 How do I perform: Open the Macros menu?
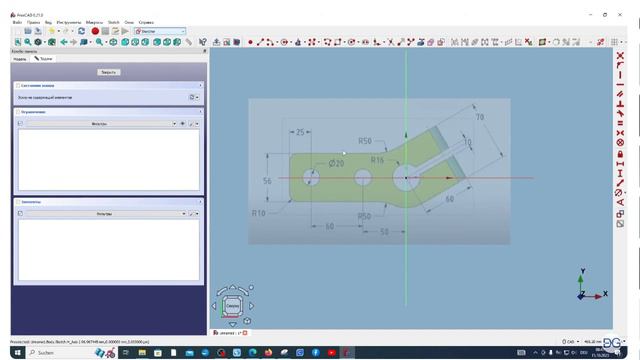pyautogui.click(x=94, y=22)
